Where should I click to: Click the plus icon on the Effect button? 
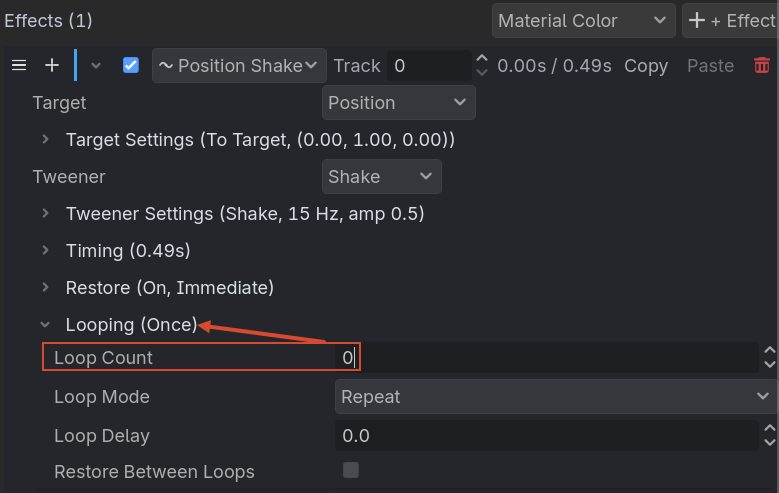point(697,20)
